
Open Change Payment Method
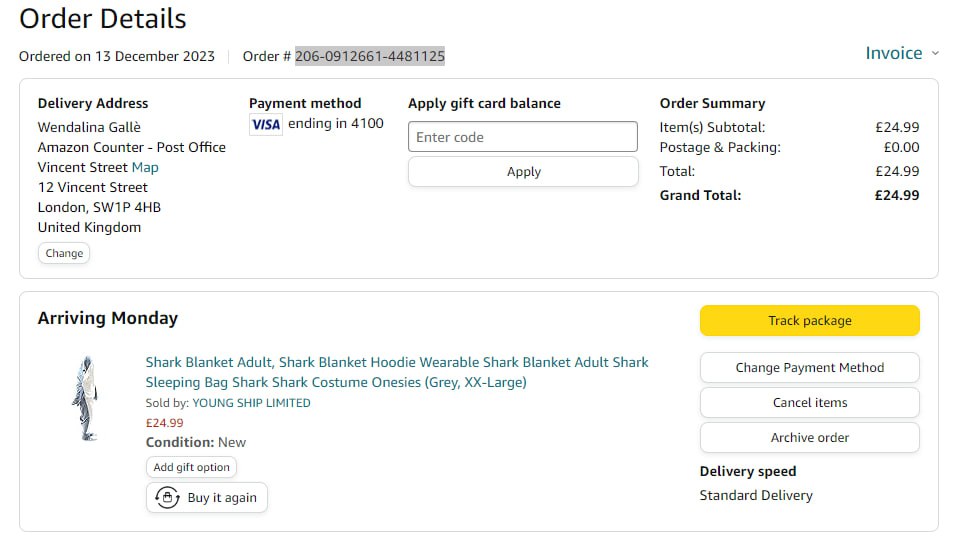(809, 367)
